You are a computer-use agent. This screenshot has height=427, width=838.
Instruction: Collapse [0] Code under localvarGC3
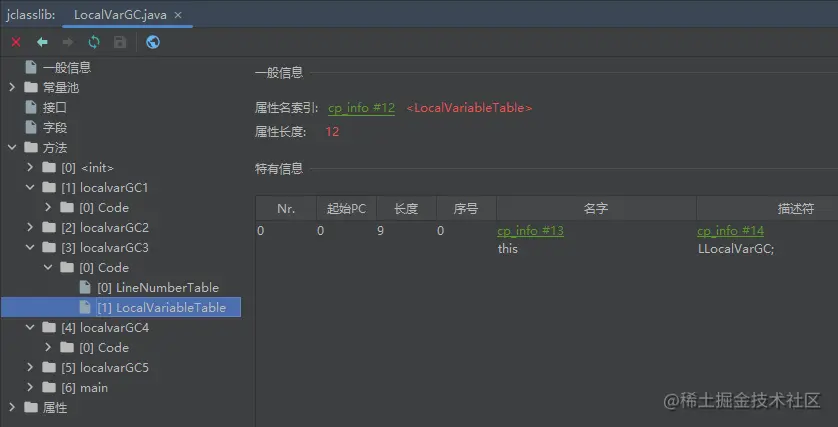tap(48, 268)
